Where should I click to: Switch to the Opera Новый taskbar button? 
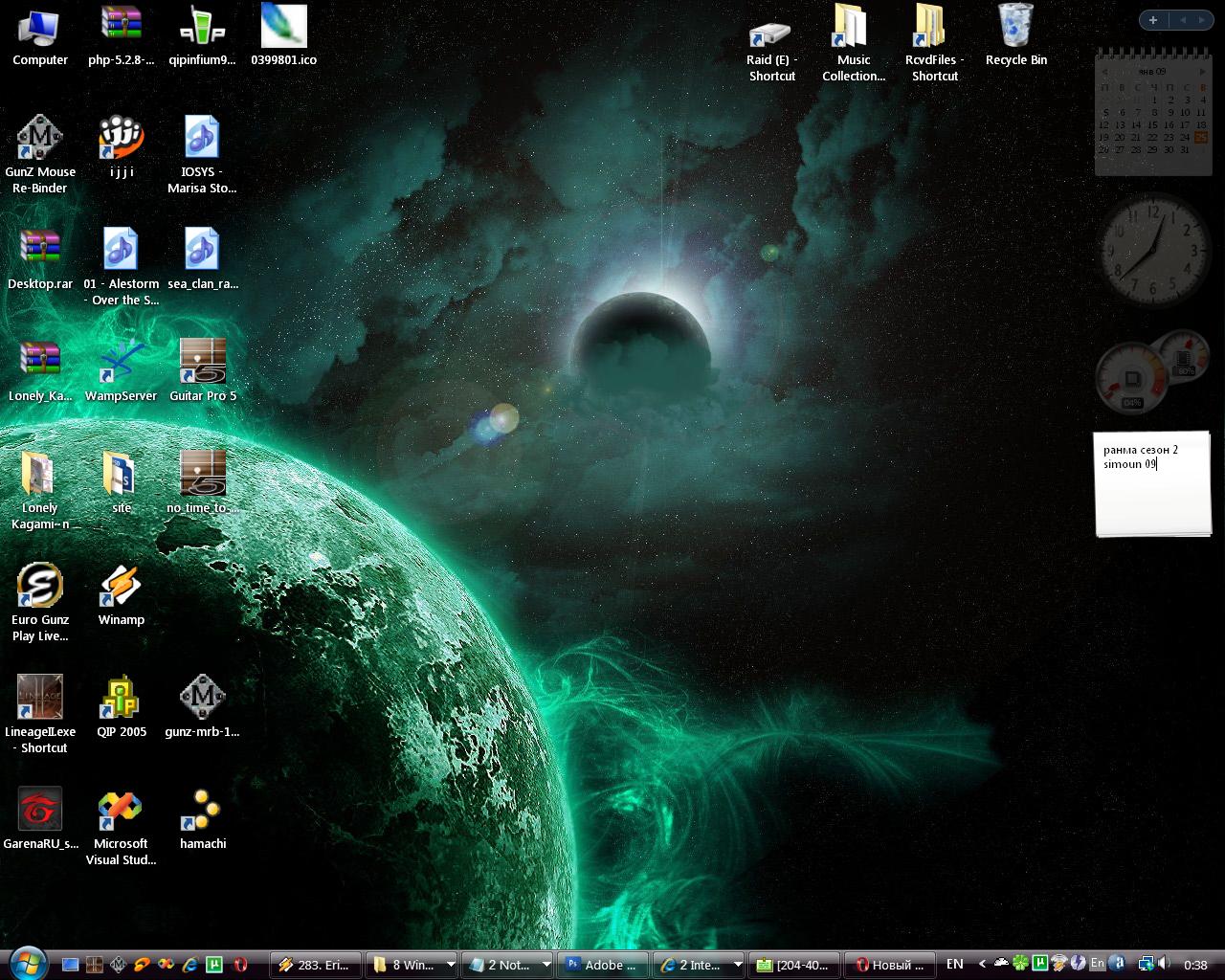point(890,965)
